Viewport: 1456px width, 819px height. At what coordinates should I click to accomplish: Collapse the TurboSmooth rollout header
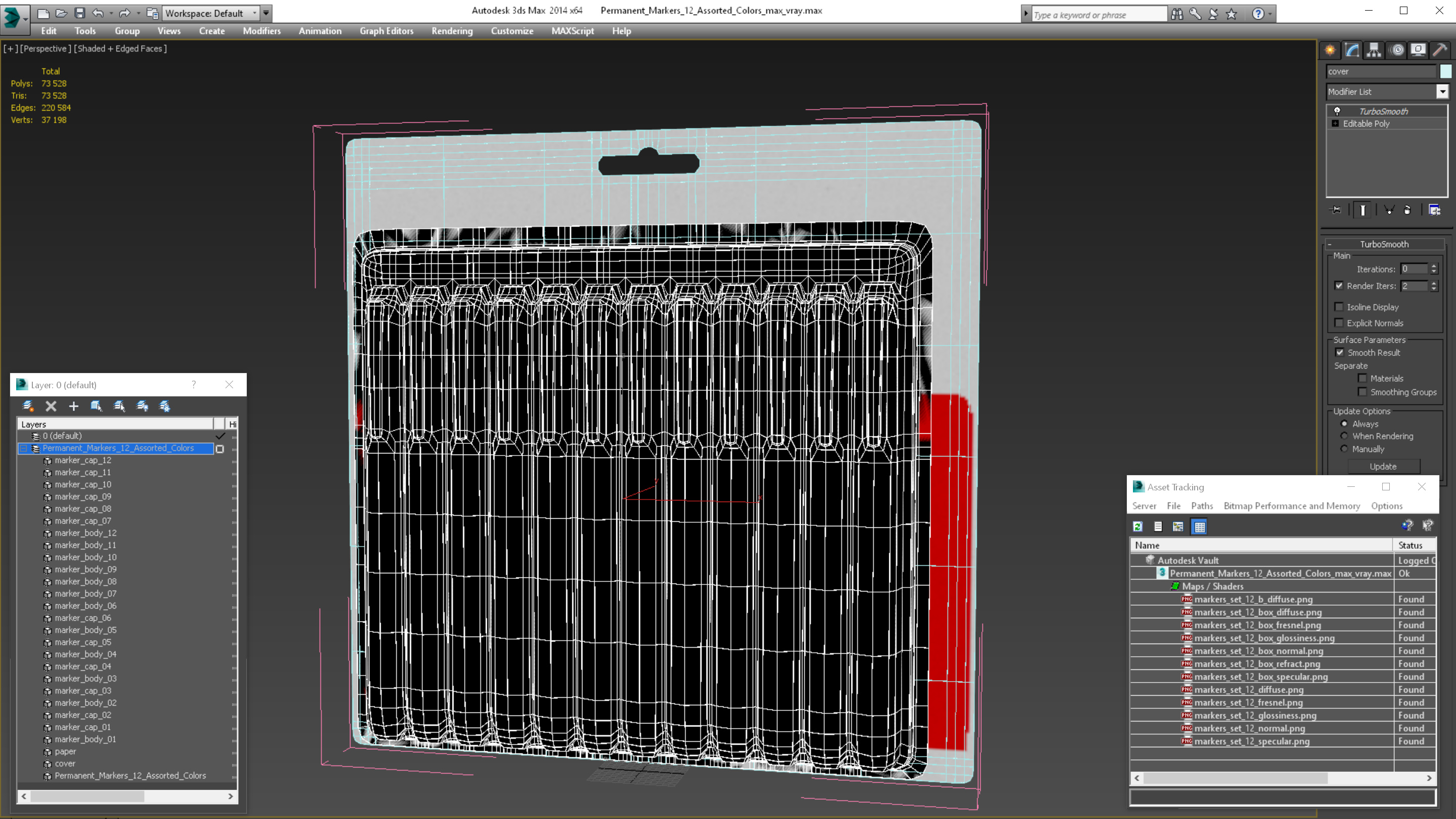(x=1384, y=244)
